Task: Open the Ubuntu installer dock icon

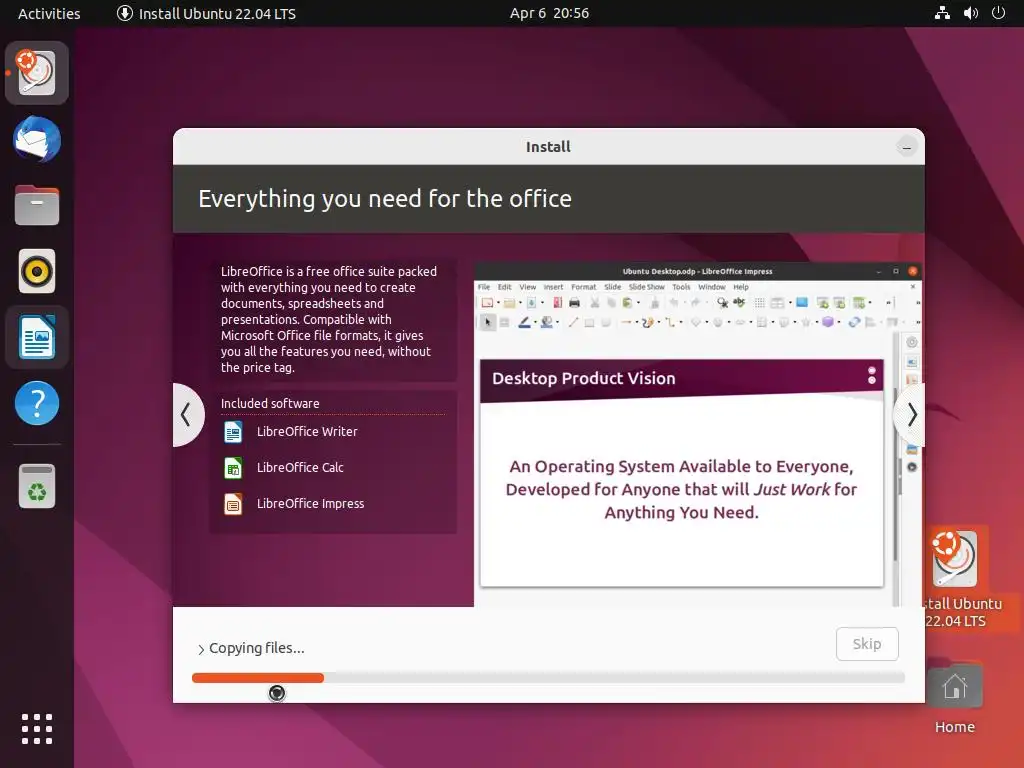Action: click(x=37, y=72)
